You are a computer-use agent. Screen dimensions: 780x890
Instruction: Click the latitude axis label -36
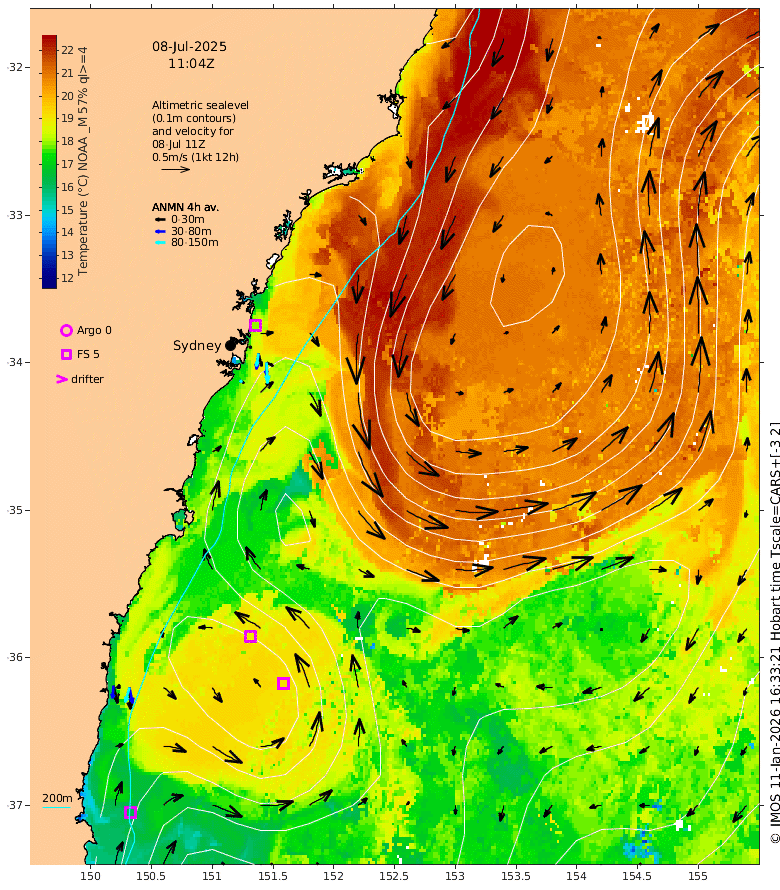15,657
